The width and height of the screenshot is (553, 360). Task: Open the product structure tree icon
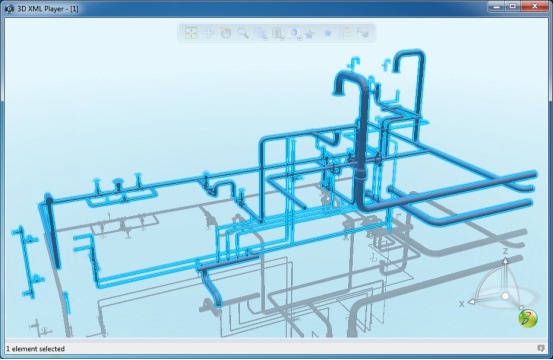[x=345, y=33]
